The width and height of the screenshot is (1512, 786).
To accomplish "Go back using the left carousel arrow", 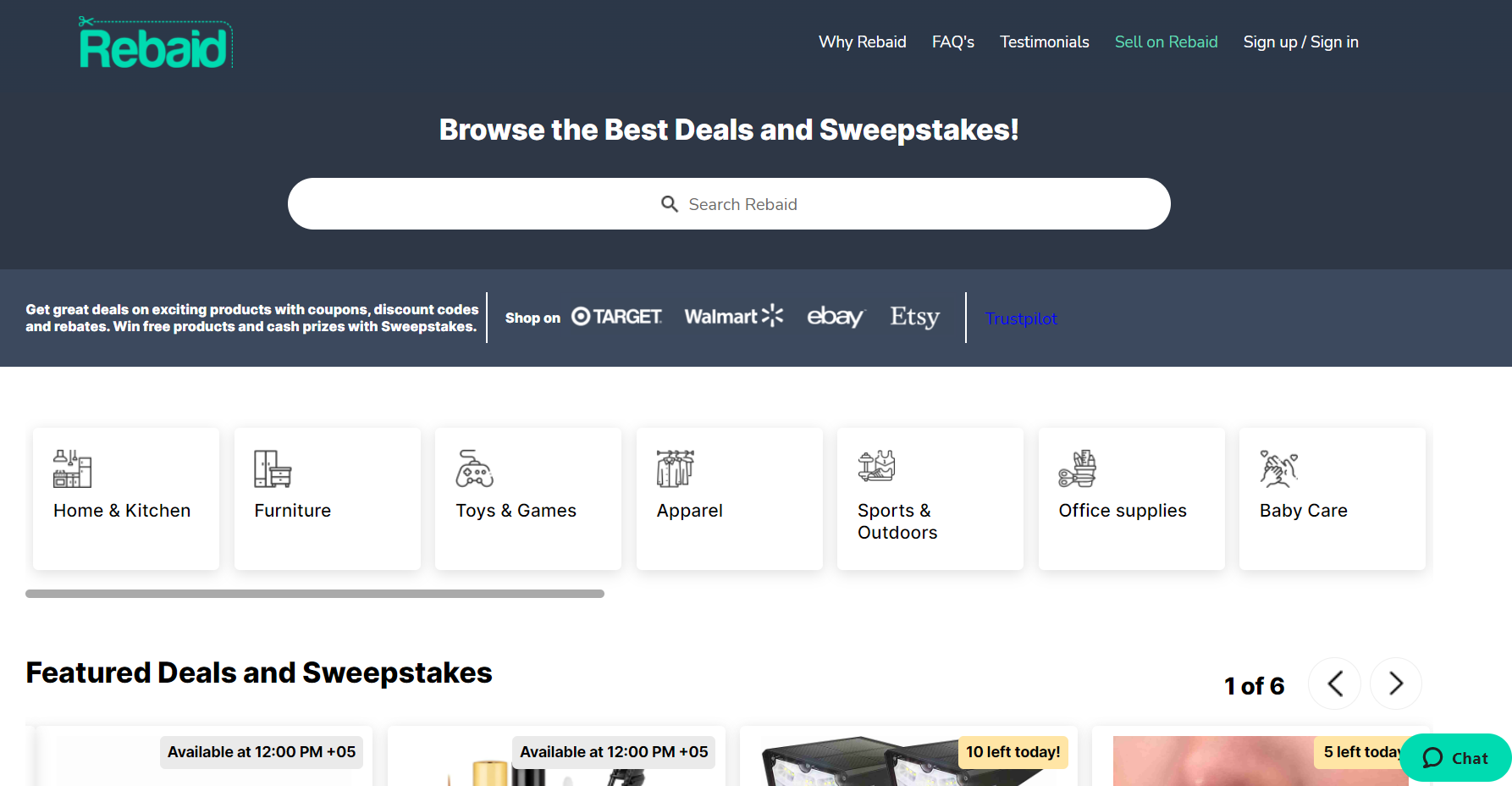I will 1334,684.
